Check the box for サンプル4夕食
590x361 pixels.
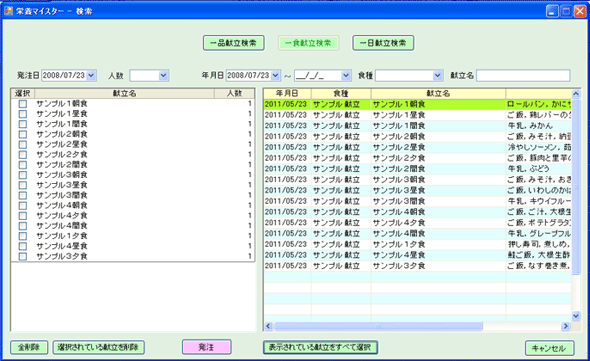[x=23, y=216]
